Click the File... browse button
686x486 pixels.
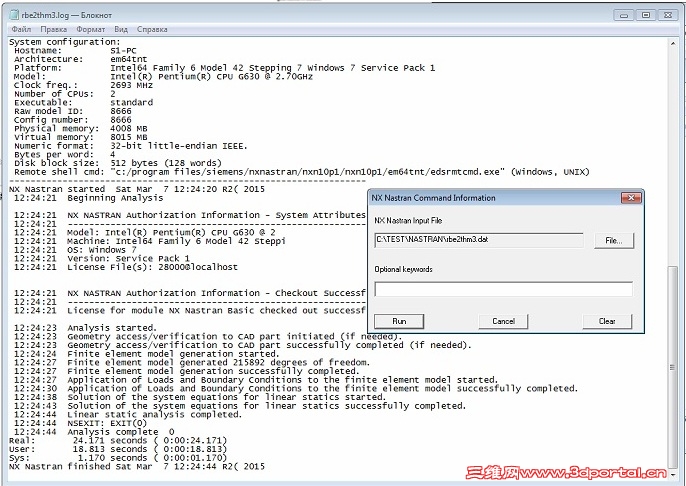614,241
